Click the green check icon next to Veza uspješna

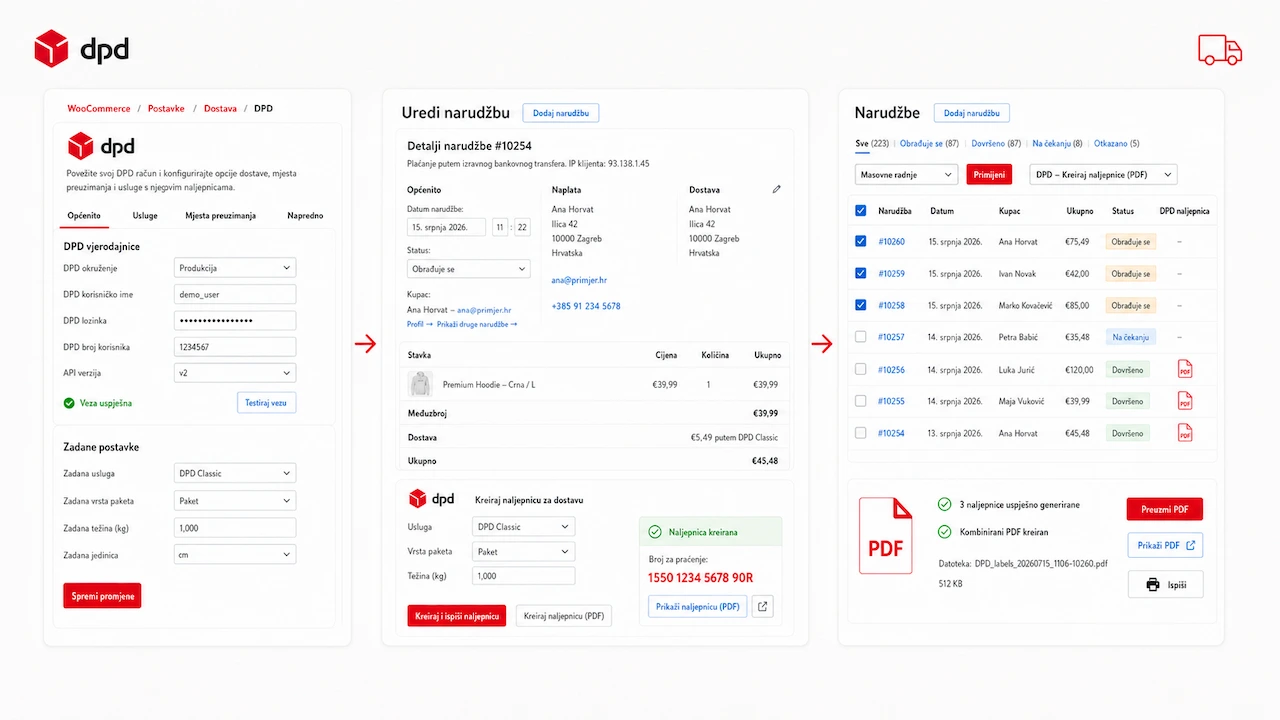click(69, 403)
